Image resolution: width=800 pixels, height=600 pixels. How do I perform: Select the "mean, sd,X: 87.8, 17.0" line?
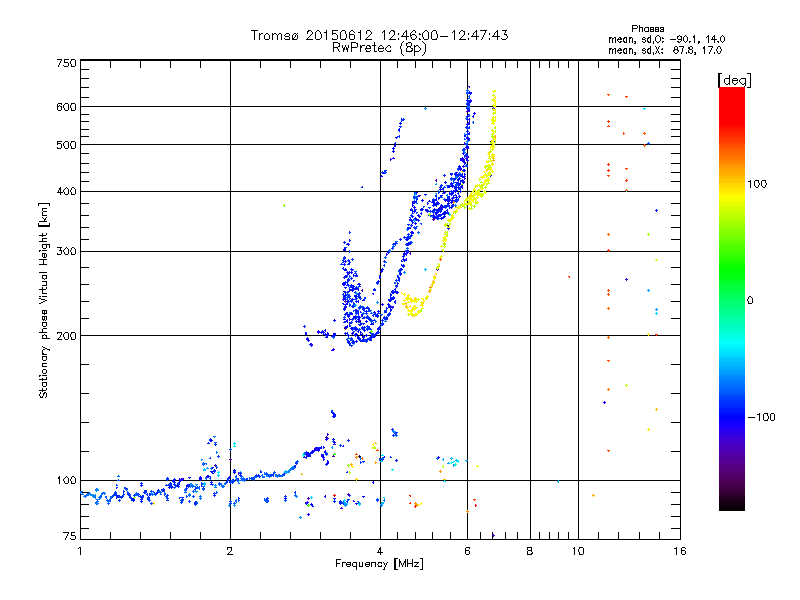click(x=665, y=50)
